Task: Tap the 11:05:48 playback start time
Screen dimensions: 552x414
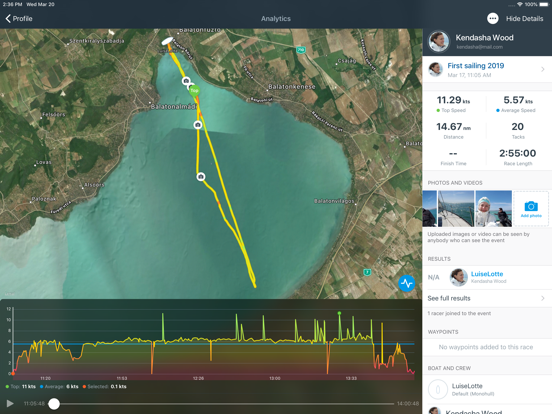Action: [x=34, y=403]
